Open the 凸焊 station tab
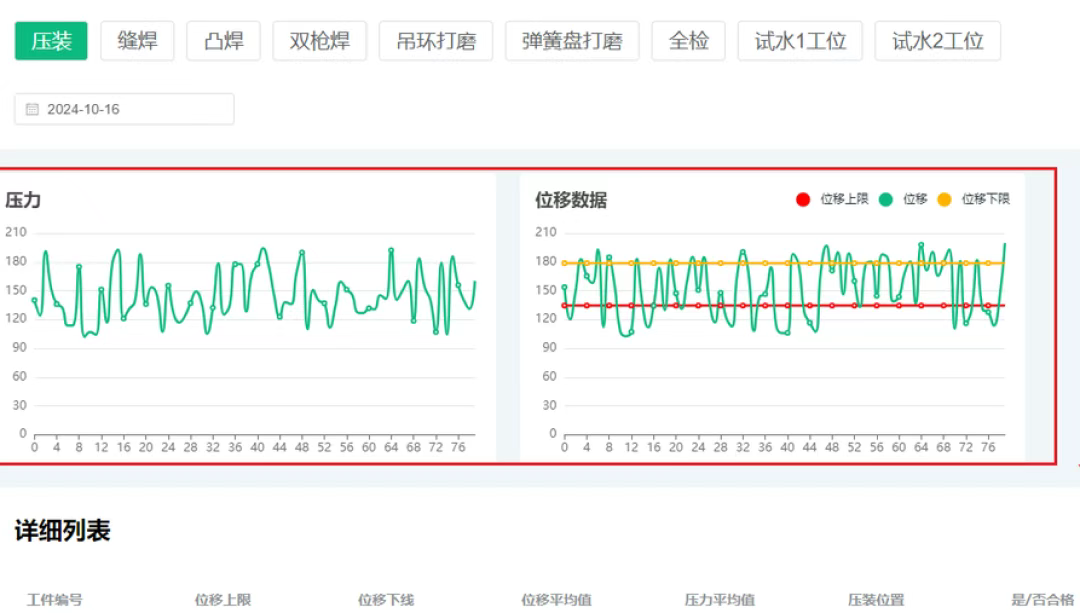The image size is (1080, 613). point(223,41)
